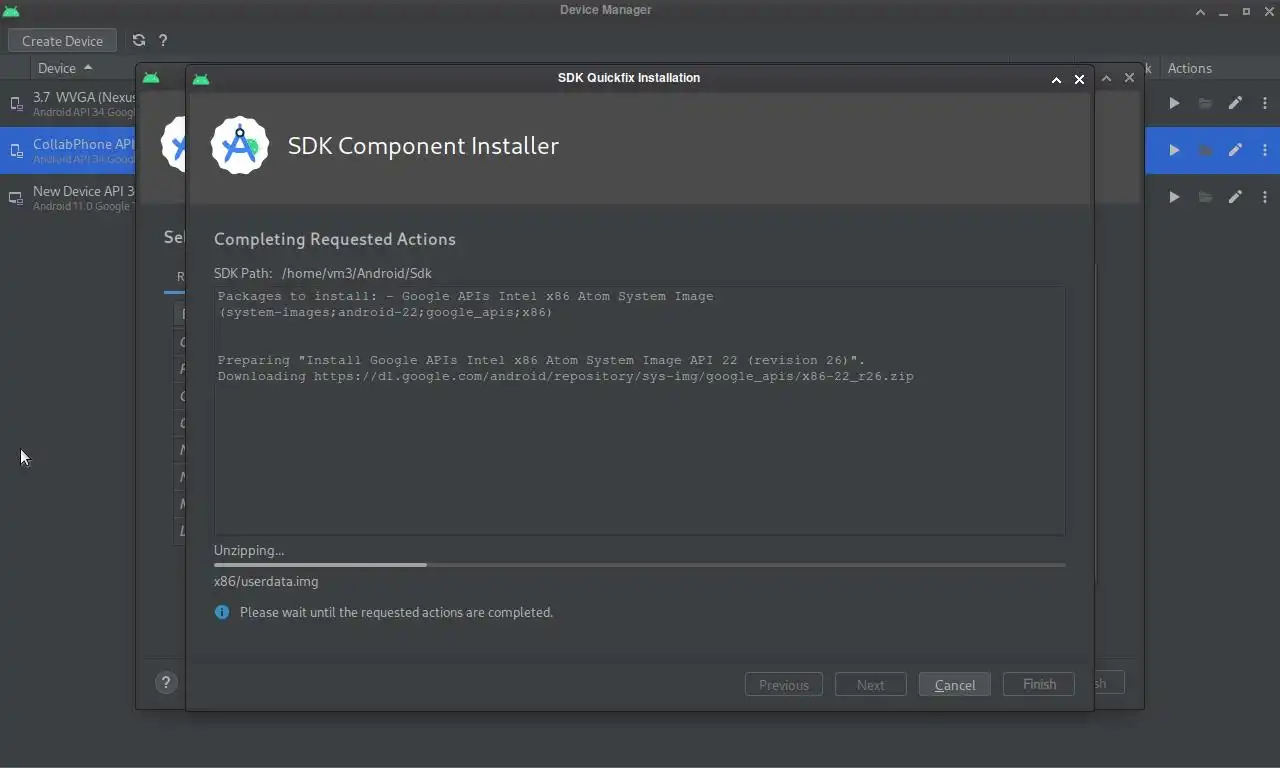
Task: Maximize the Device Manager window
Action: coord(1246,11)
